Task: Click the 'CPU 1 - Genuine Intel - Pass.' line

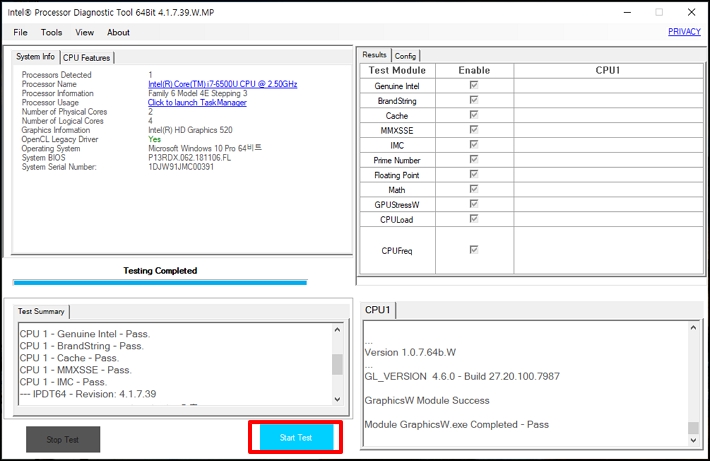Action: pos(85,334)
